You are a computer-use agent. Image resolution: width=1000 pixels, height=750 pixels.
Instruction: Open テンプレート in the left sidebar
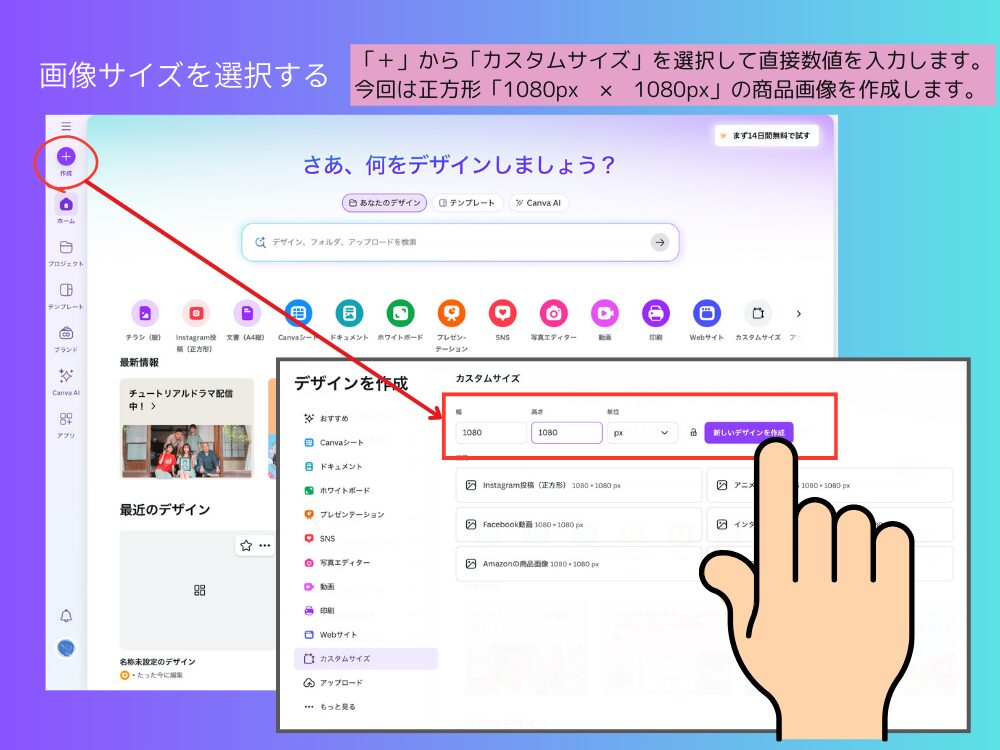pyautogui.click(x=64, y=295)
